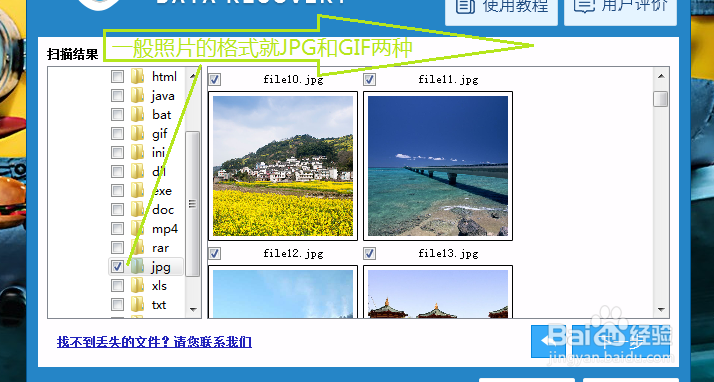Screen dimensions: 714x382
Task: Uncheck the jpg folder checkbox
Action: click(117, 267)
